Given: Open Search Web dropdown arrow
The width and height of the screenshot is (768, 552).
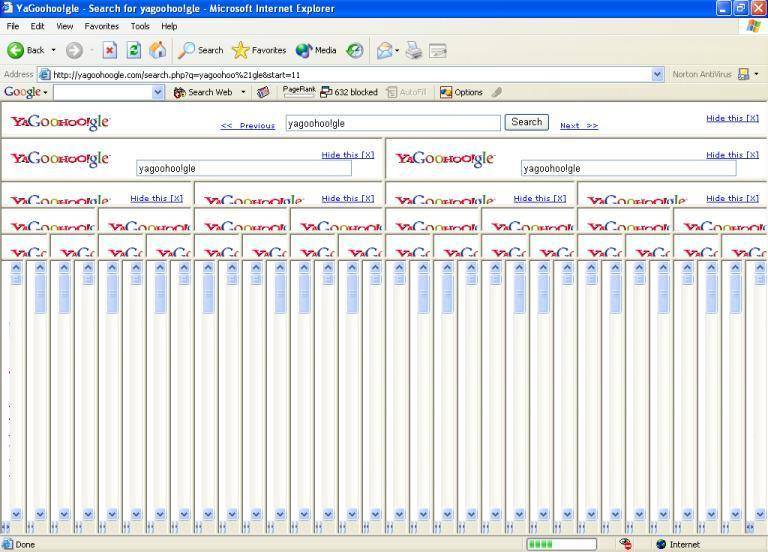Looking at the screenshot, I should 243,92.
